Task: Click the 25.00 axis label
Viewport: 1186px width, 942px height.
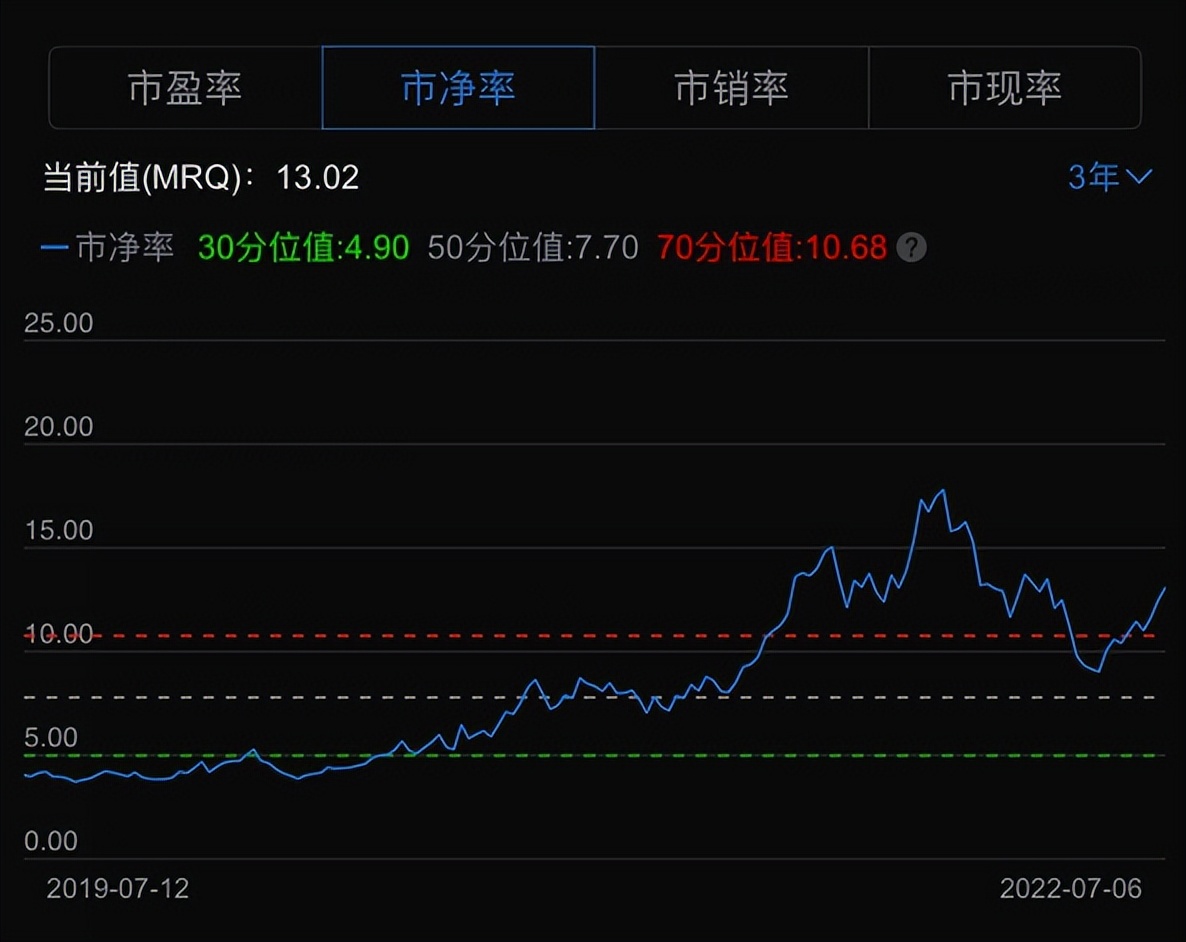Action: pos(58,323)
